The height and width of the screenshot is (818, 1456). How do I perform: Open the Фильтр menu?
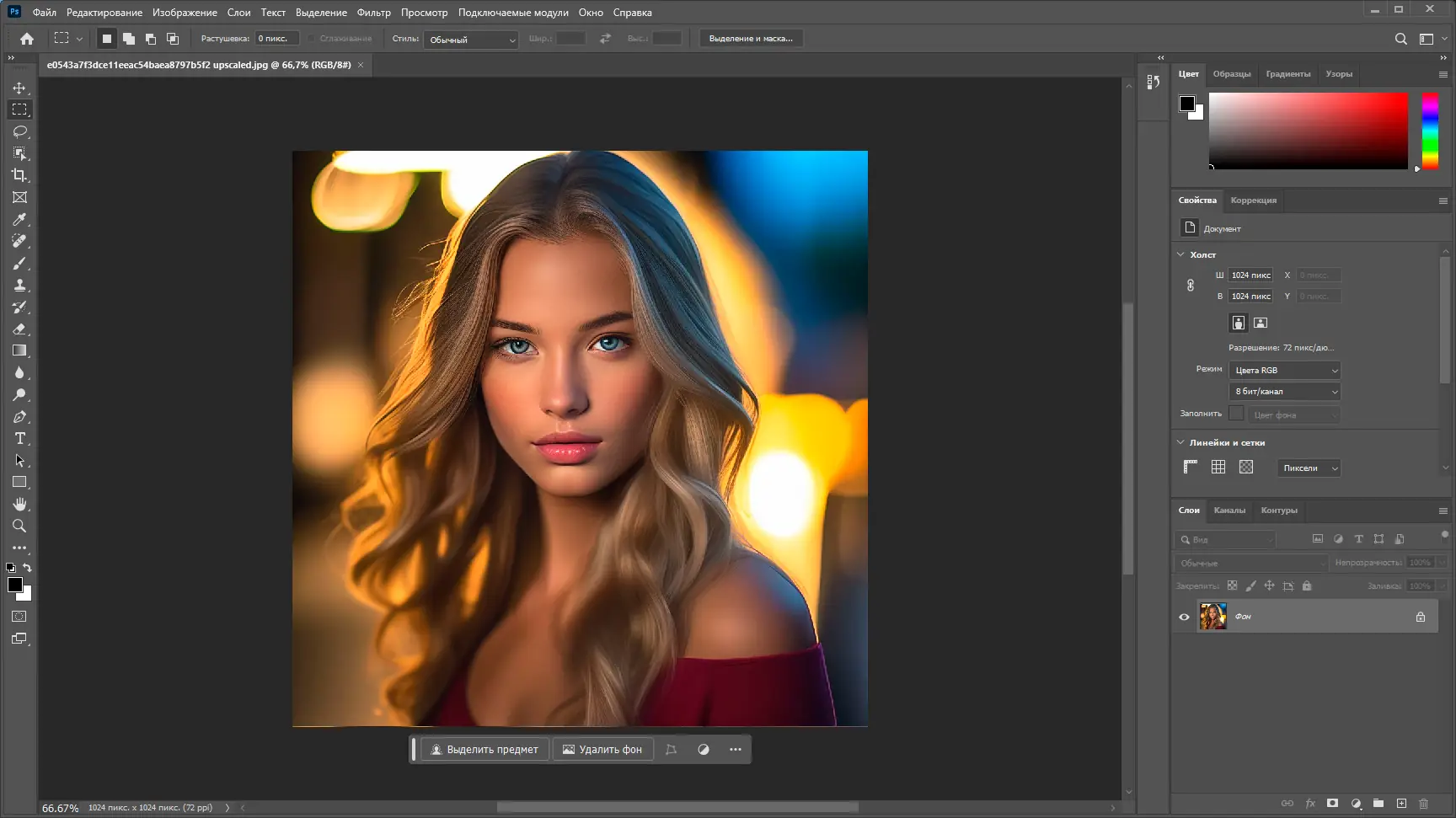coord(373,13)
